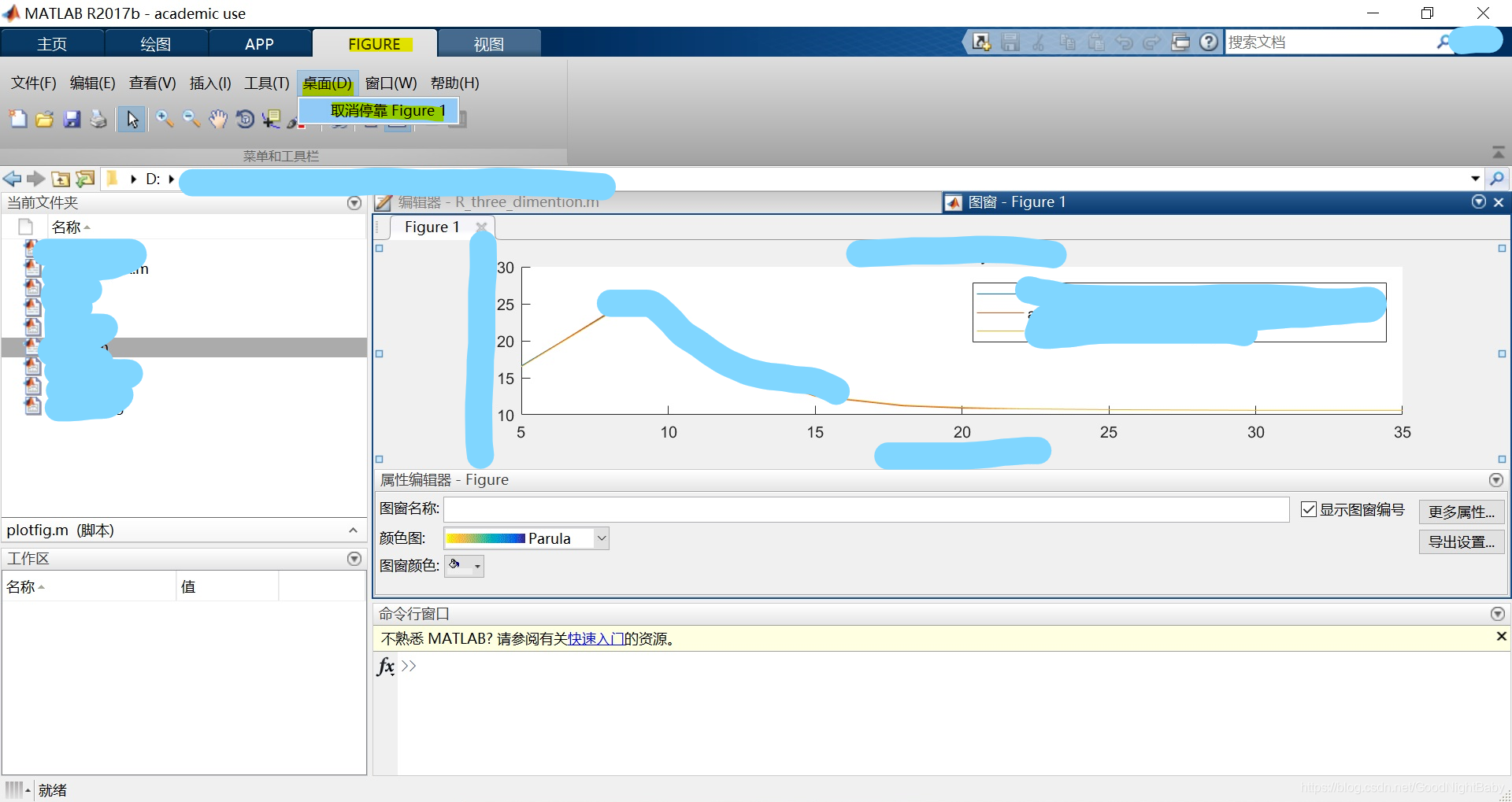Choose 取消停靠 Figure 1 menu entry
The image size is (1512, 802).
(379, 111)
